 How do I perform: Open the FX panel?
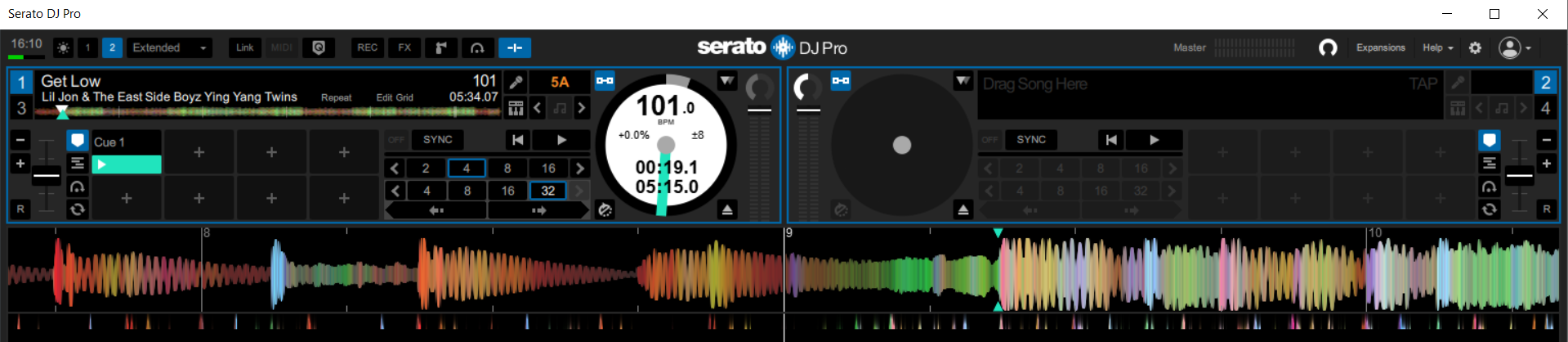point(404,48)
